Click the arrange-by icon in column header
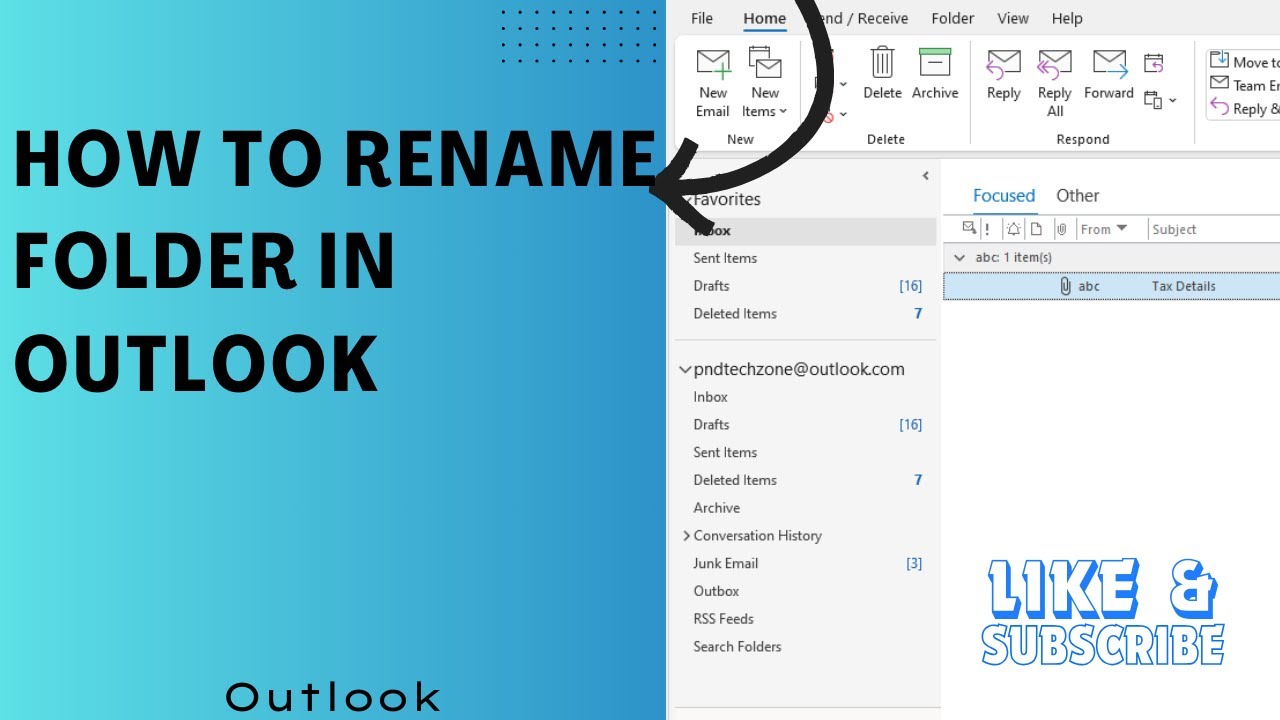 click(968, 229)
